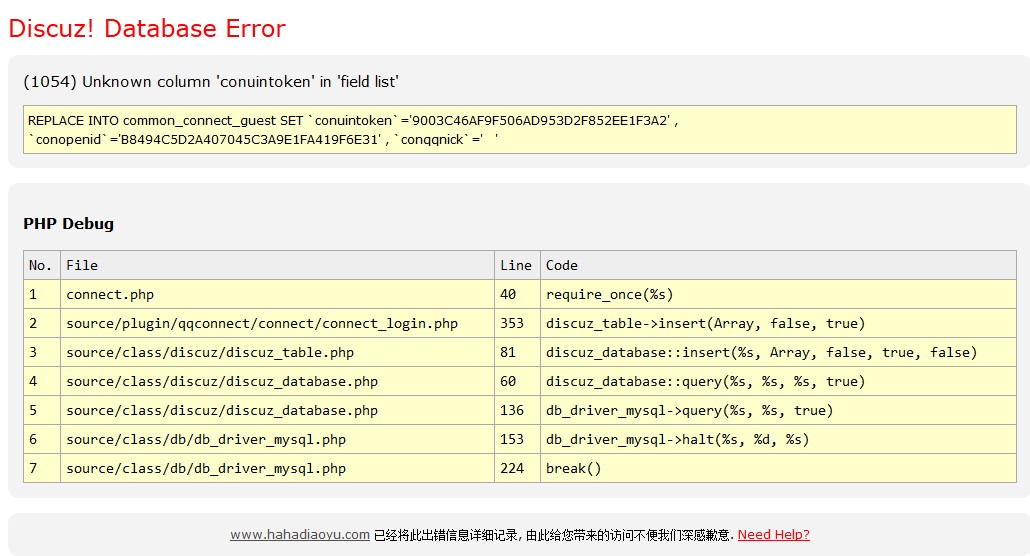Image resolution: width=1030 pixels, height=556 pixels.
Task: Select discuz_database.php path in row 5
Action: 277,410
